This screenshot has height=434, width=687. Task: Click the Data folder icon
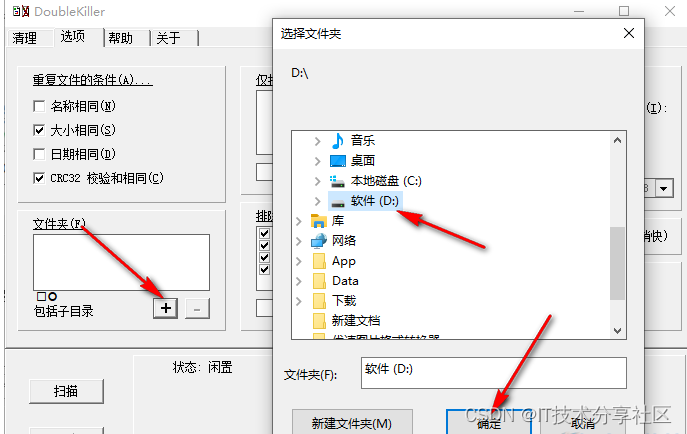319,281
